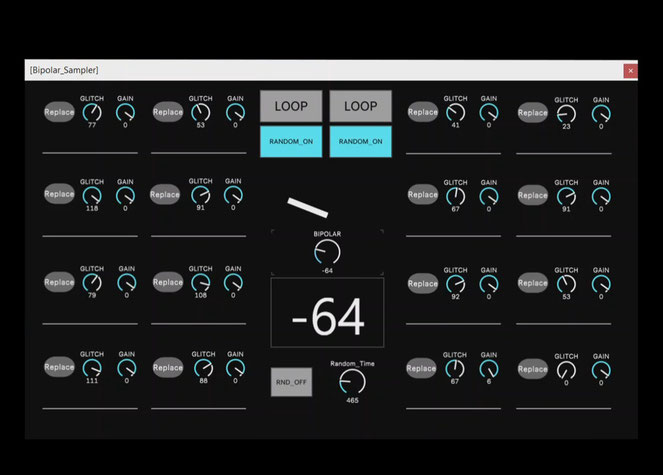The width and height of the screenshot is (663, 475).
Task: Click the Replace button beside Glitch 0 knob
Action: (533, 369)
